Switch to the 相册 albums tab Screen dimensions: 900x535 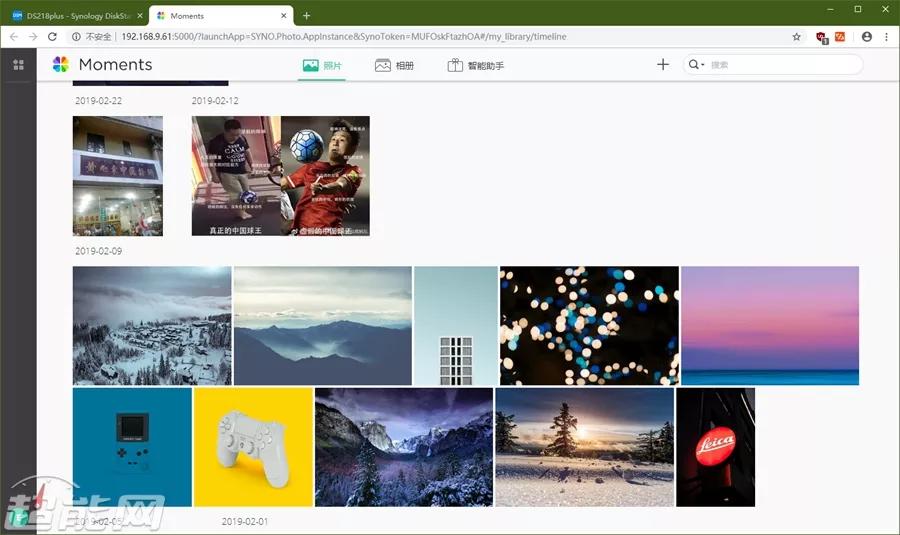[x=394, y=65]
